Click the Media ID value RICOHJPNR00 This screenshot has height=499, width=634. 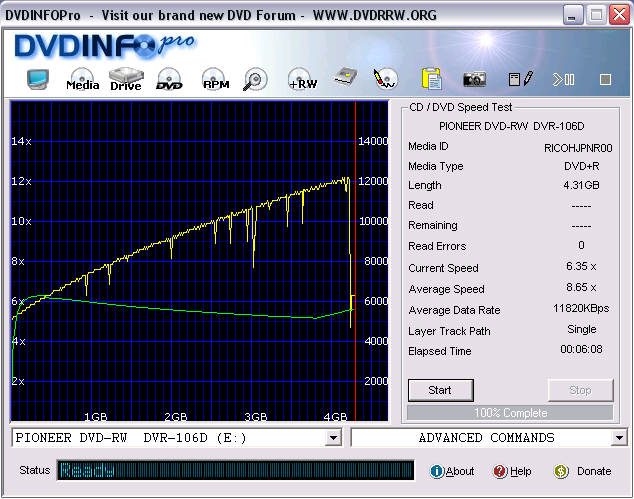(x=578, y=148)
